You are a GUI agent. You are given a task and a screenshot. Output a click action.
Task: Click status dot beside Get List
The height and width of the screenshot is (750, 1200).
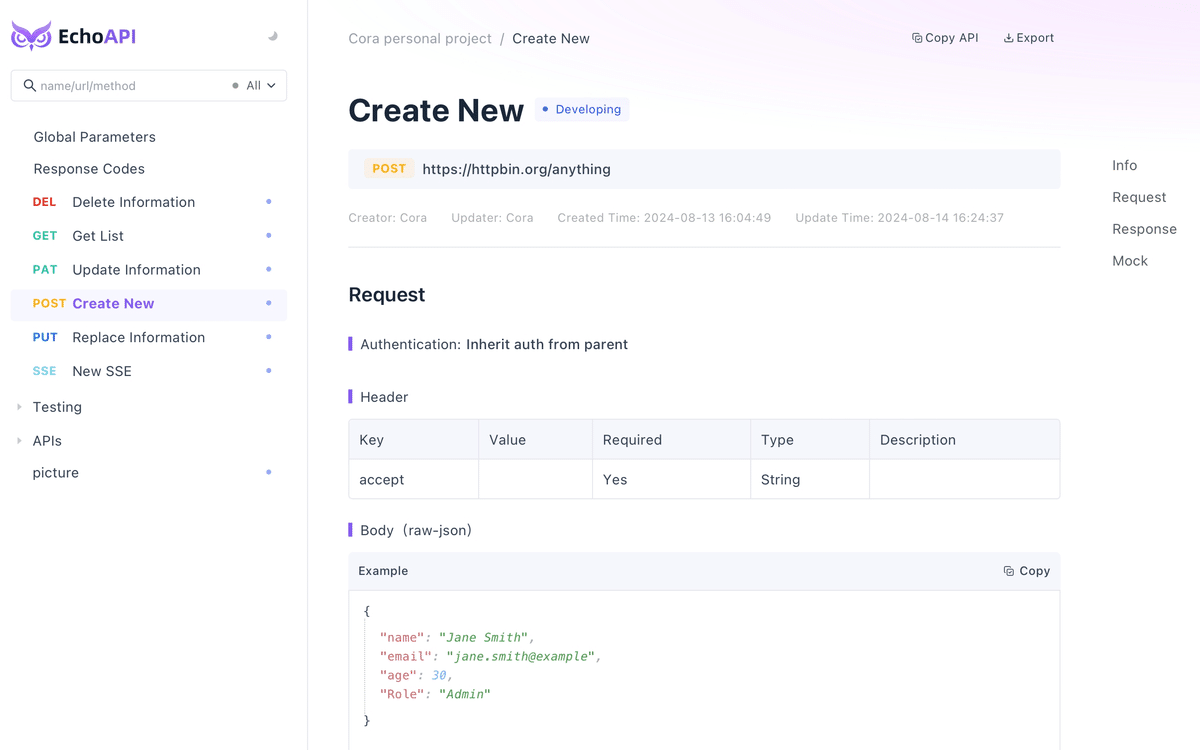click(x=269, y=236)
